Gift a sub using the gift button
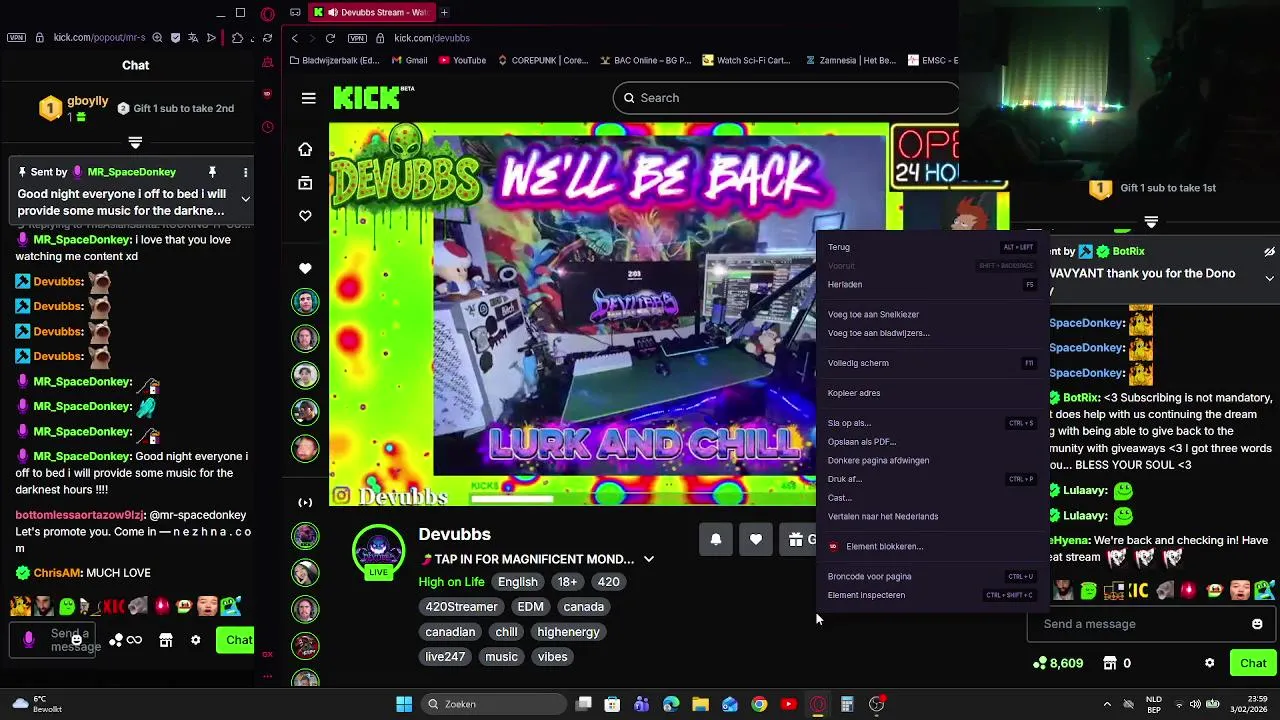Image resolution: width=1280 pixels, height=720 pixels. point(799,539)
